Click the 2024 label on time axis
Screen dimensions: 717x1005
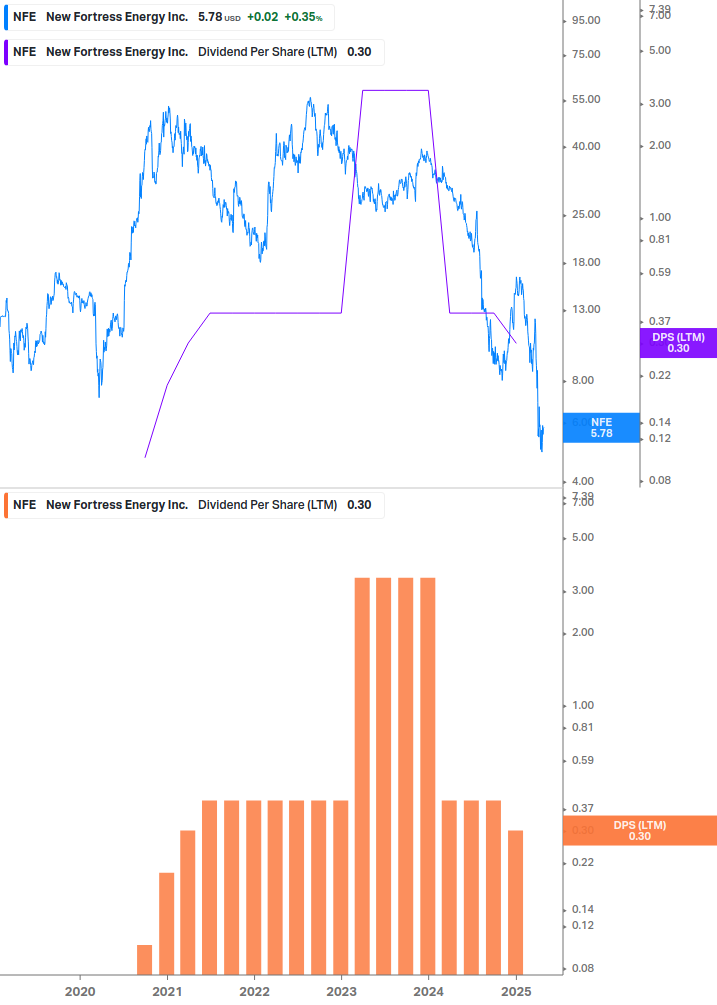click(x=429, y=992)
